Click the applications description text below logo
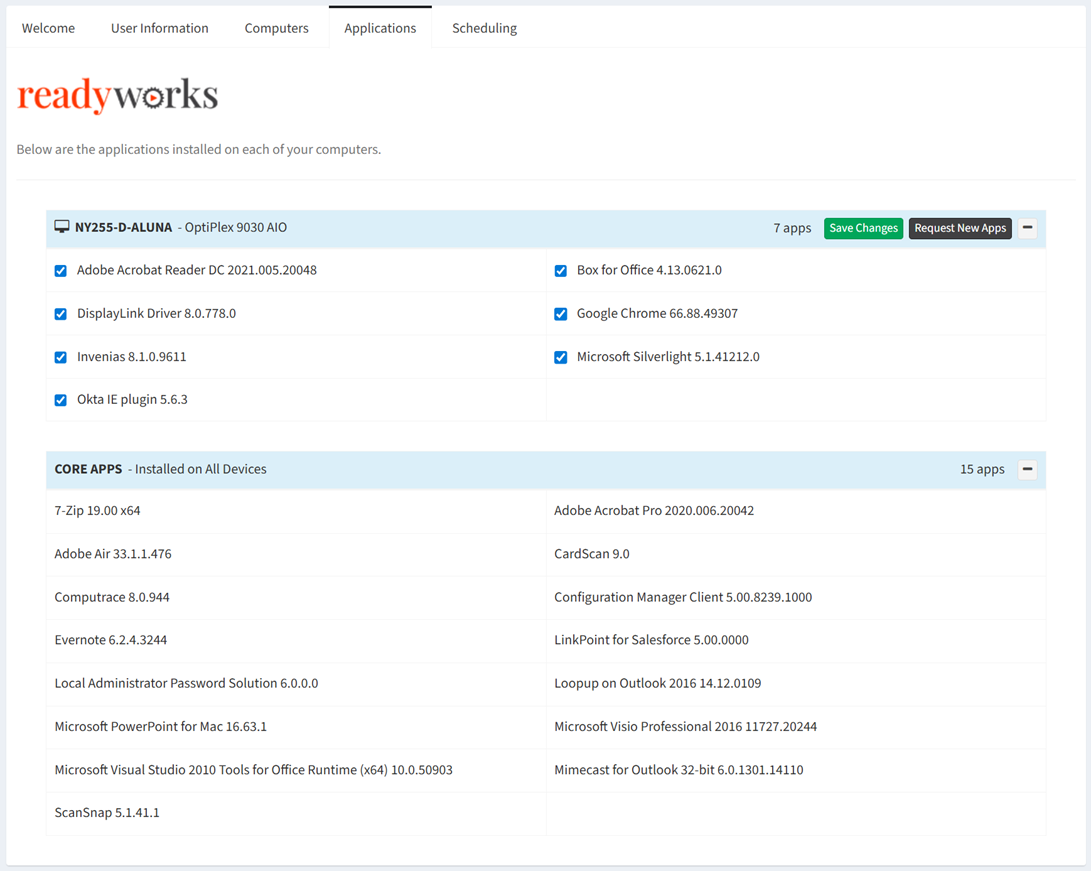1091x871 pixels. (x=199, y=150)
